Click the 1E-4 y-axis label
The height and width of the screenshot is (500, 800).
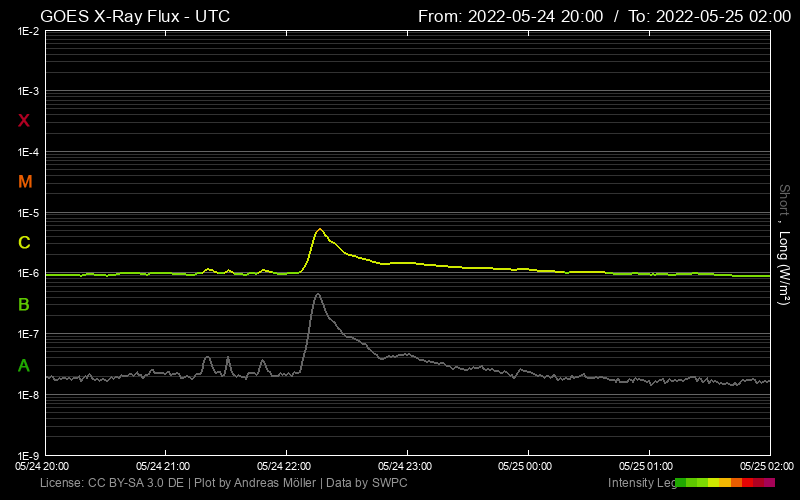pos(28,152)
